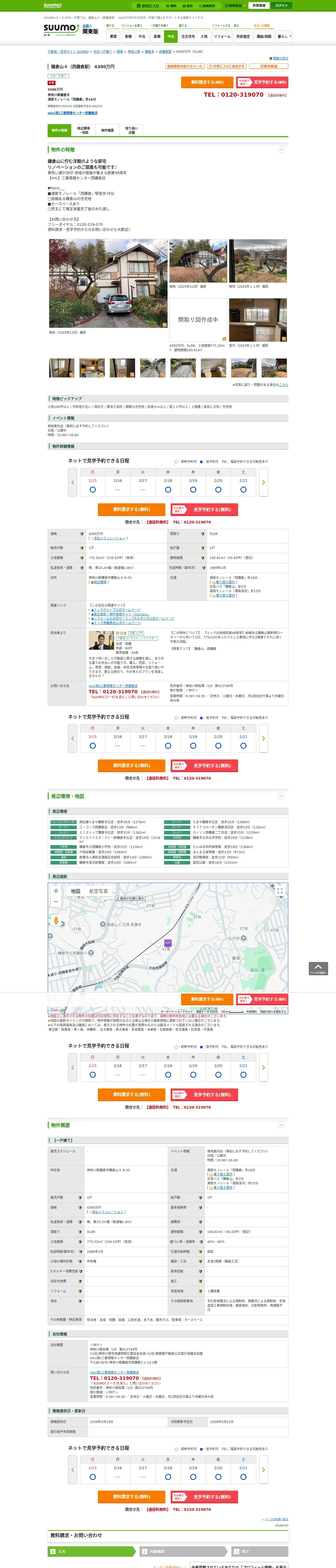Select 賃貸 in the main navigation
This screenshot has height=1568, width=336.
(x=113, y=37)
